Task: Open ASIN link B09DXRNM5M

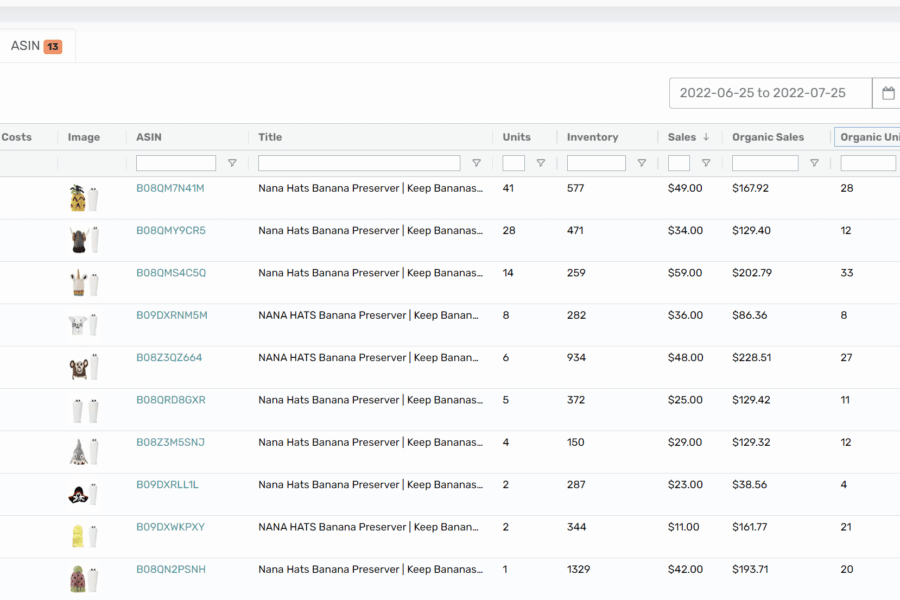Action: coord(172,315)
